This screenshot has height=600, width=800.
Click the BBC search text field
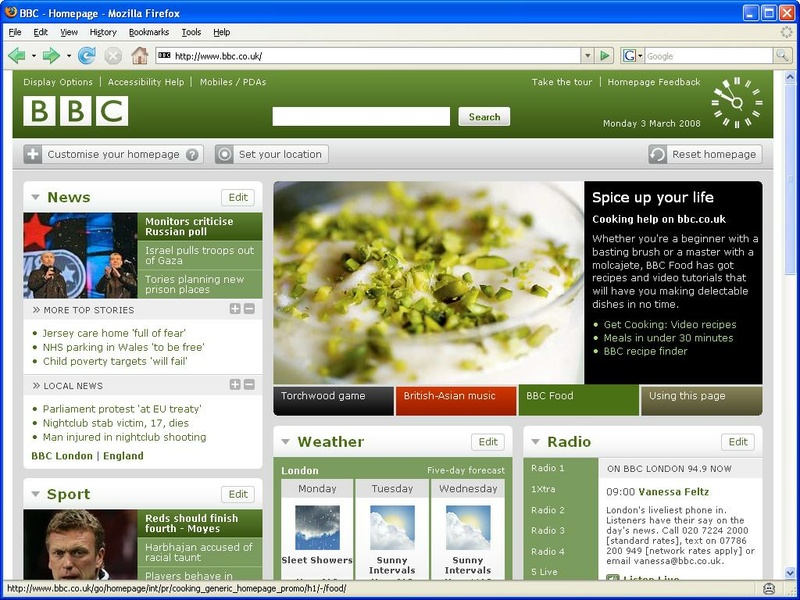coord(361,117)
